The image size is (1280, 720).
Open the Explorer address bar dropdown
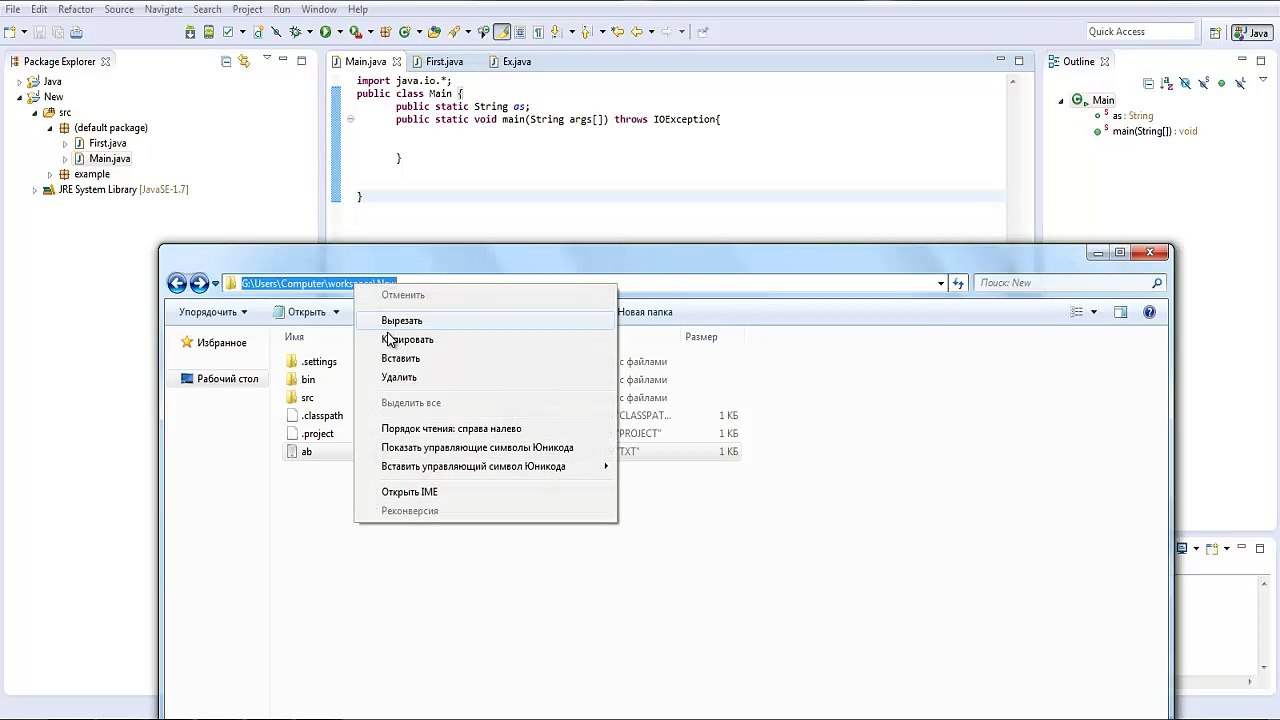(940, 283)
